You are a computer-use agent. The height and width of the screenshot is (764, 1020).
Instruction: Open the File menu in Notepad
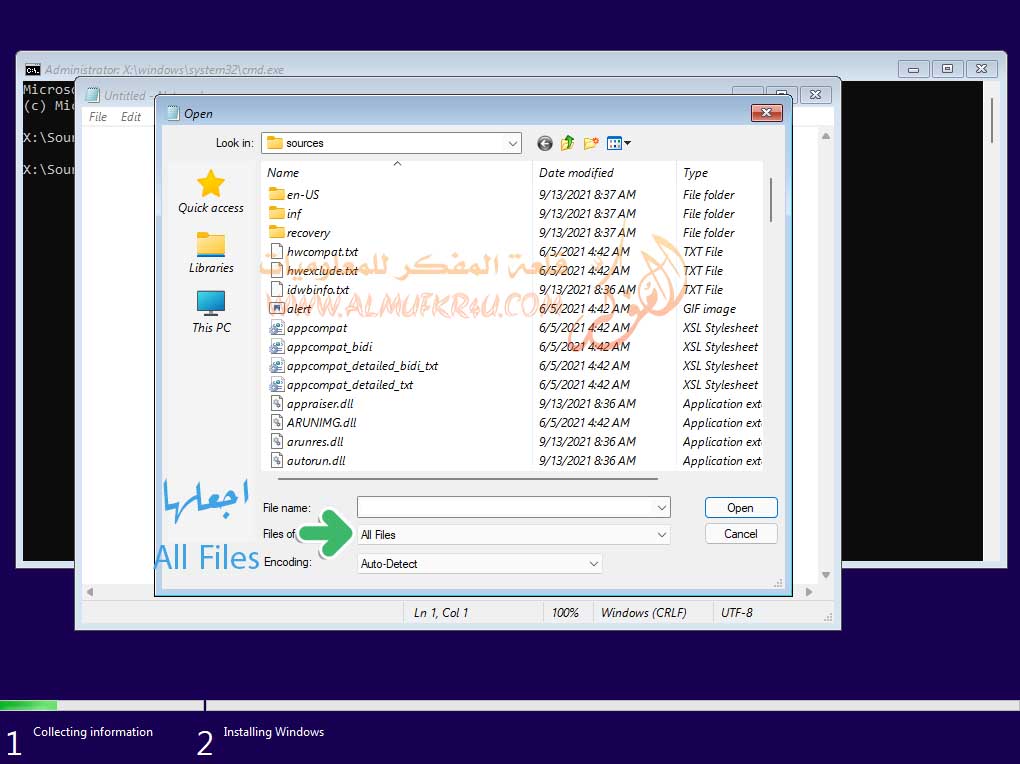(98, 116)
